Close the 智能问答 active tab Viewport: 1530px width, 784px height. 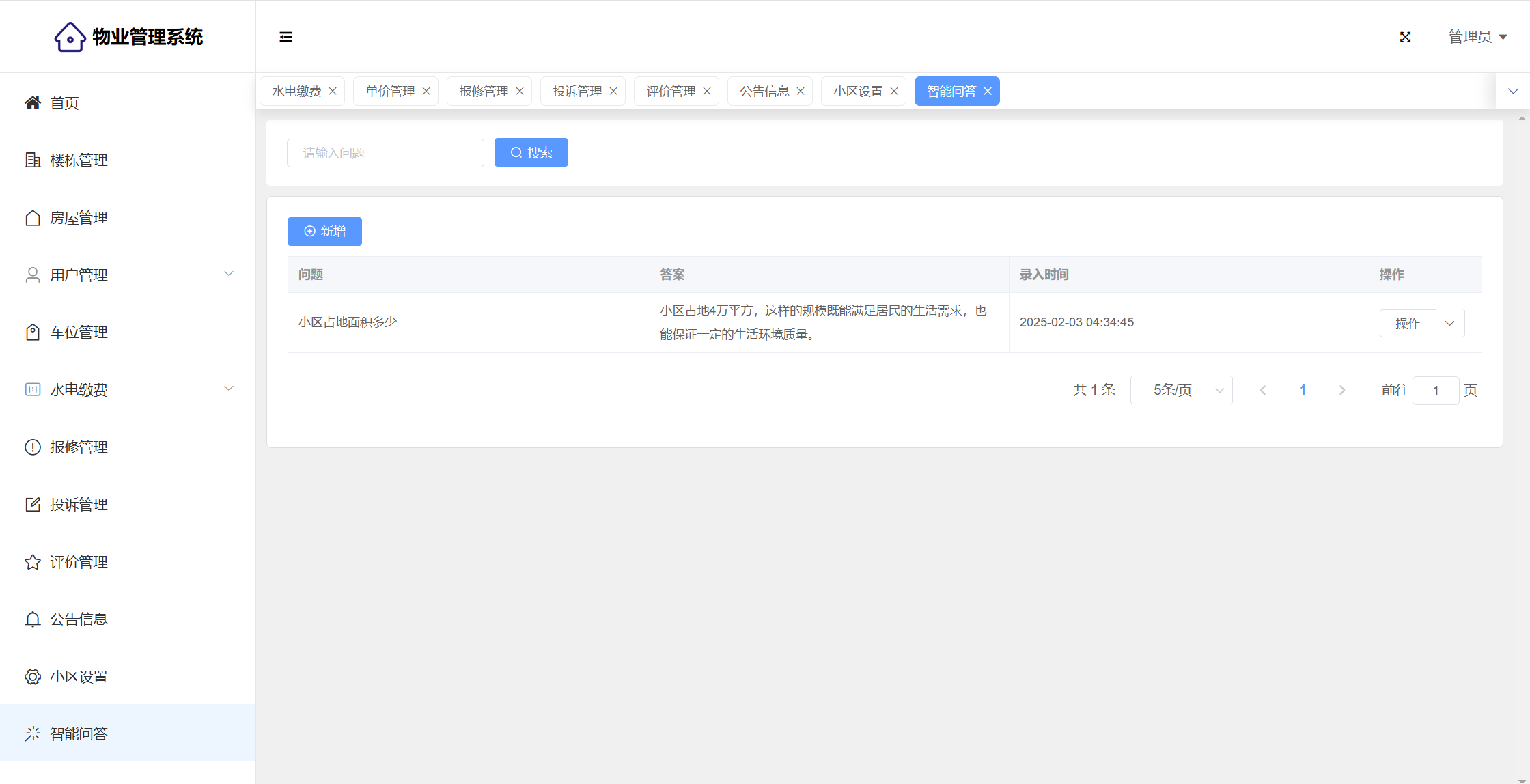[x=988, y=92]
